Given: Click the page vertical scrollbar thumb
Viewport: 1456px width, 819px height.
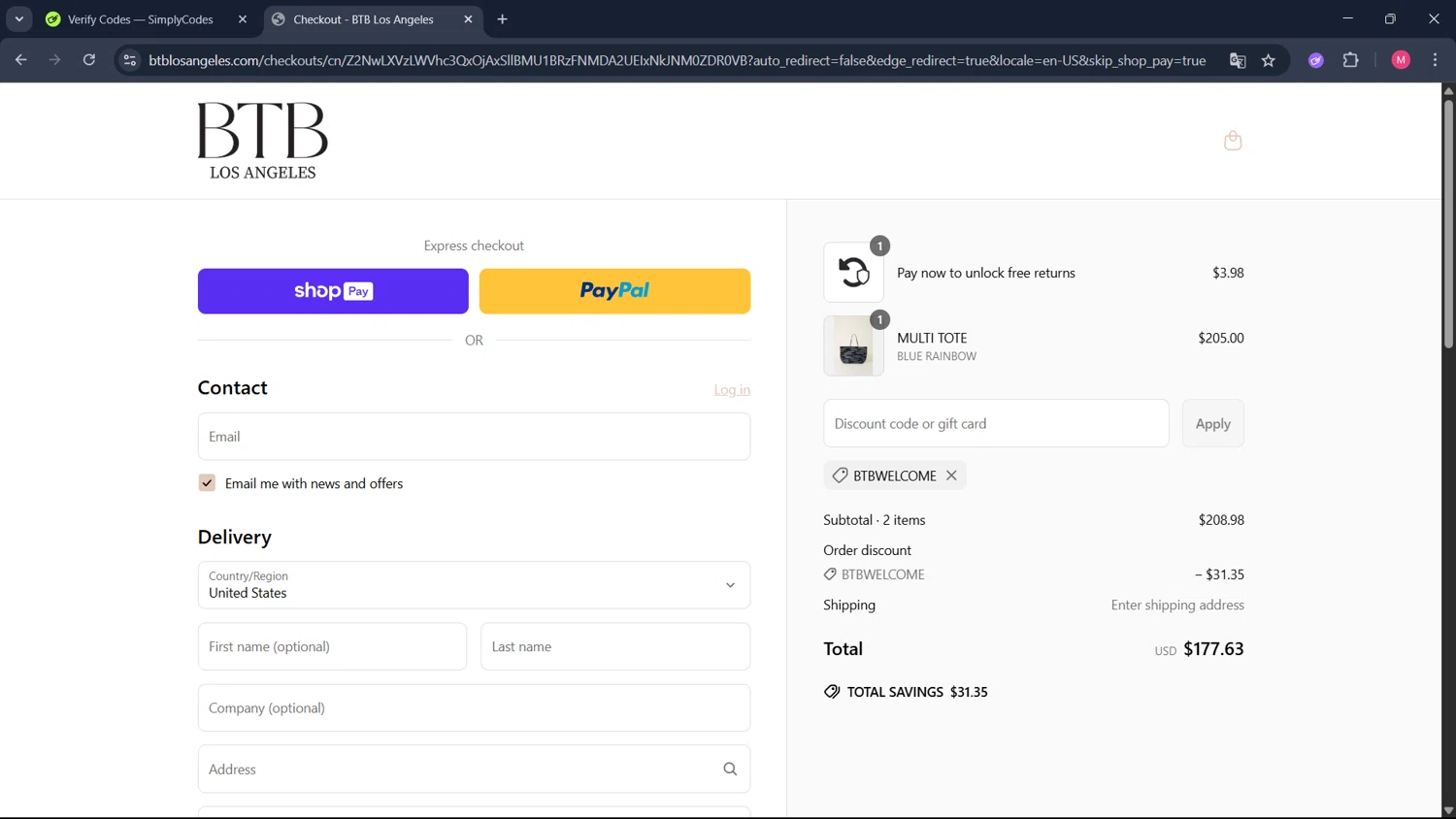Looking at the screenshot, I should pyautogui.click(x=1448, y=223).
